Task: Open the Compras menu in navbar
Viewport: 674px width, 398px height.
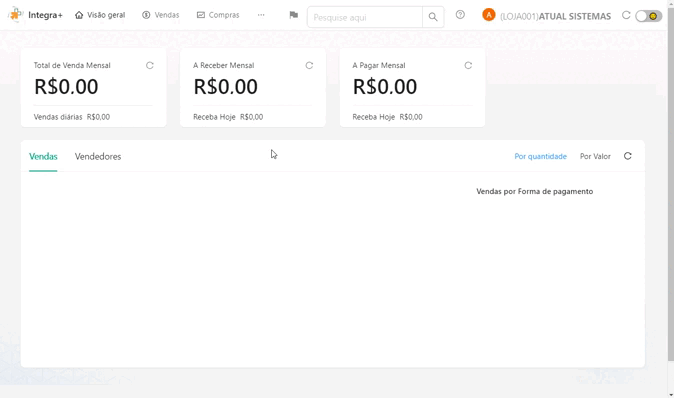Action: [218, 15]
